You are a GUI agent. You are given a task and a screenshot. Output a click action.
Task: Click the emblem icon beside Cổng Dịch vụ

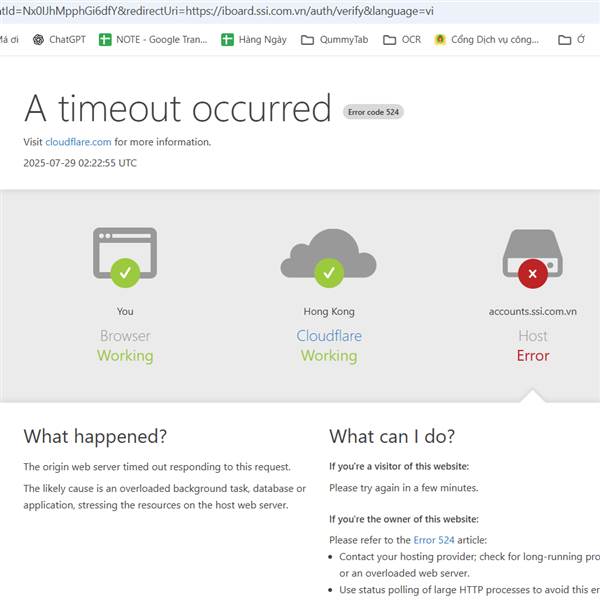coord(440,39)
